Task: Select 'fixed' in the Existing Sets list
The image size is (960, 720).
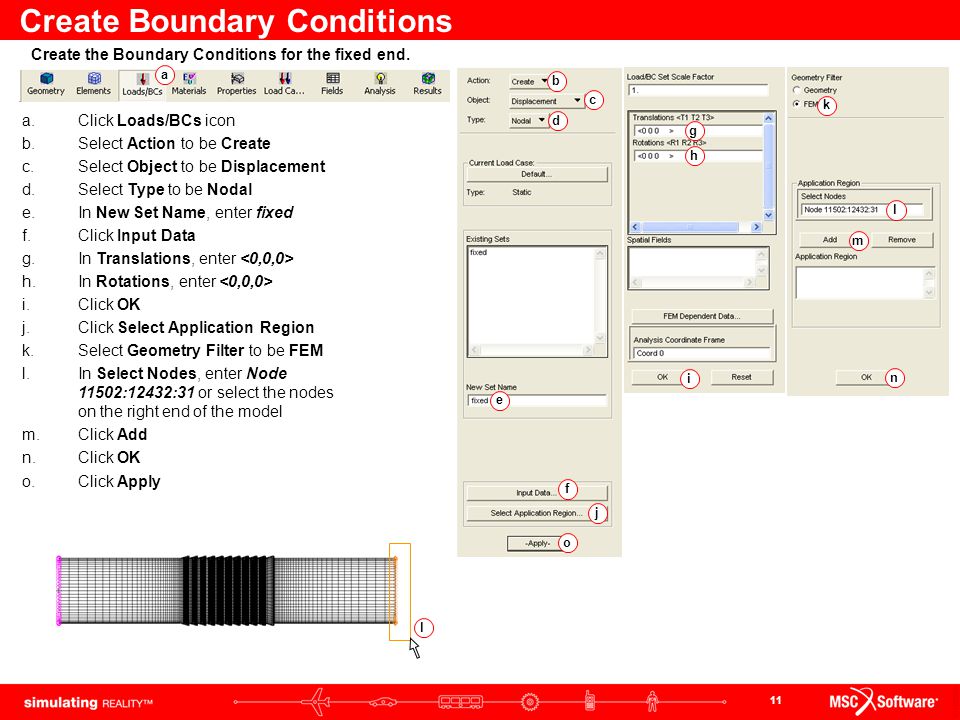Action: point(478,252)
